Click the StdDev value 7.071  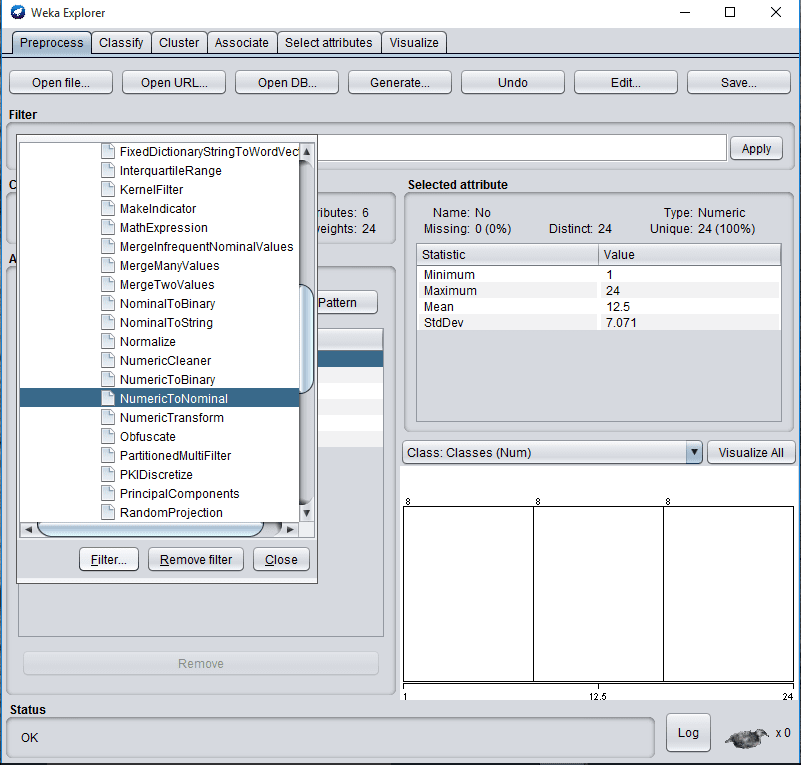coord(621,323)
